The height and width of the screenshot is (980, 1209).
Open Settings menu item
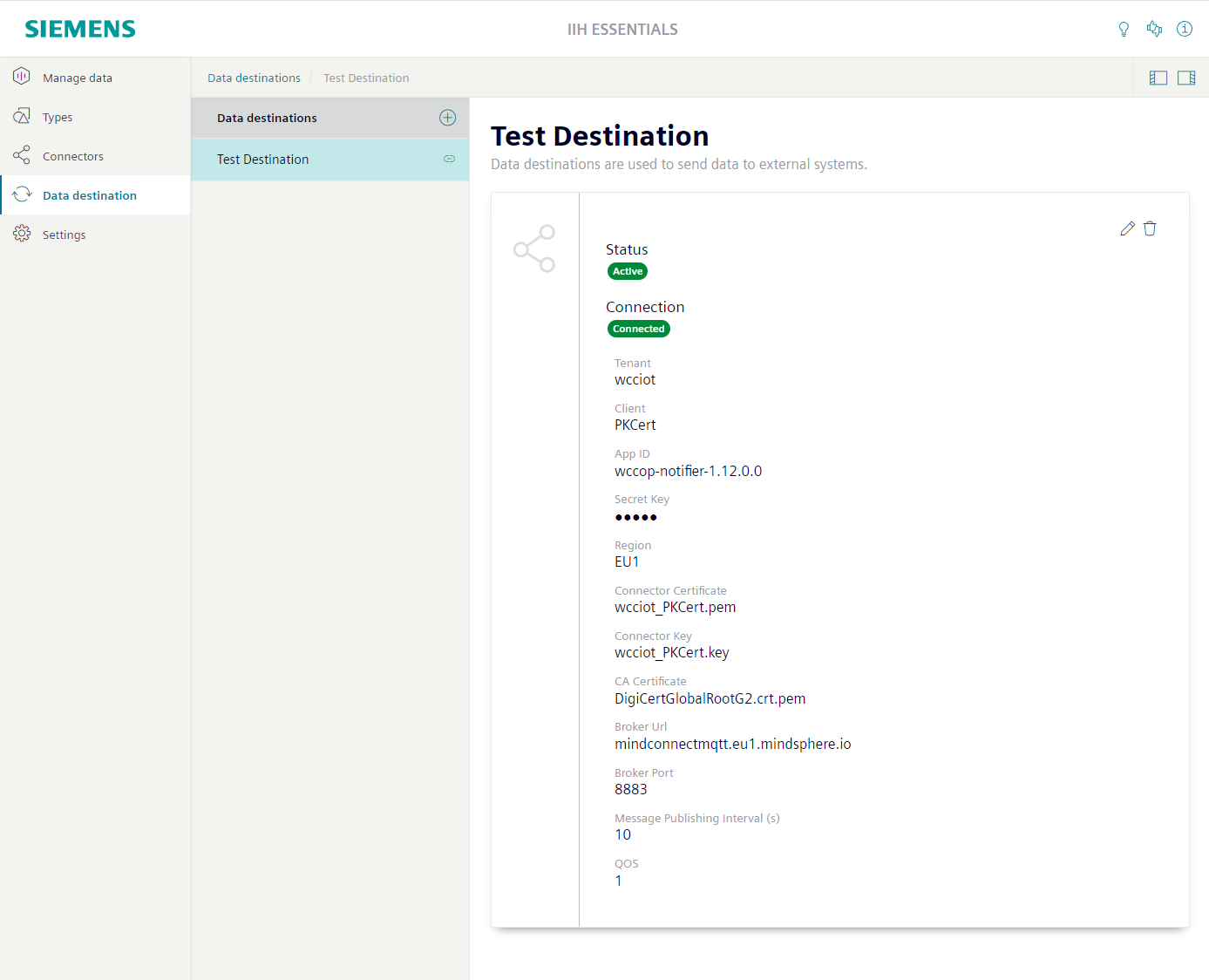point(95,235)
